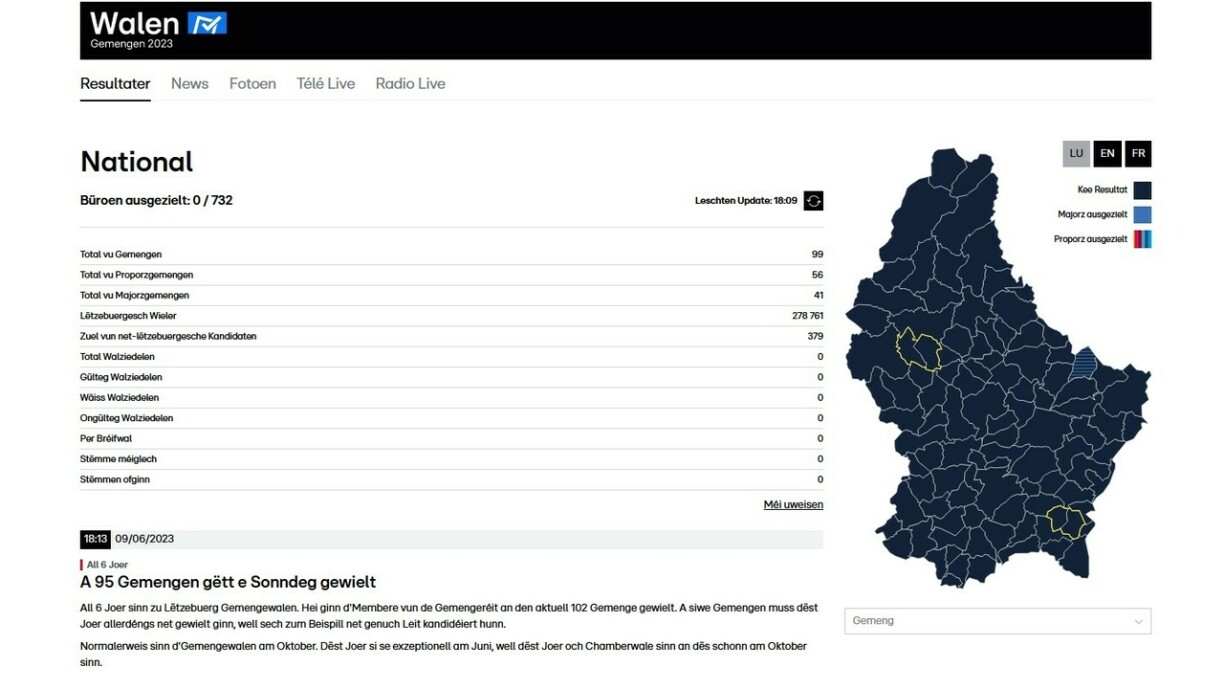
Task: Click the refresh icon beside Leschten Update
Action: coord(813,201)
